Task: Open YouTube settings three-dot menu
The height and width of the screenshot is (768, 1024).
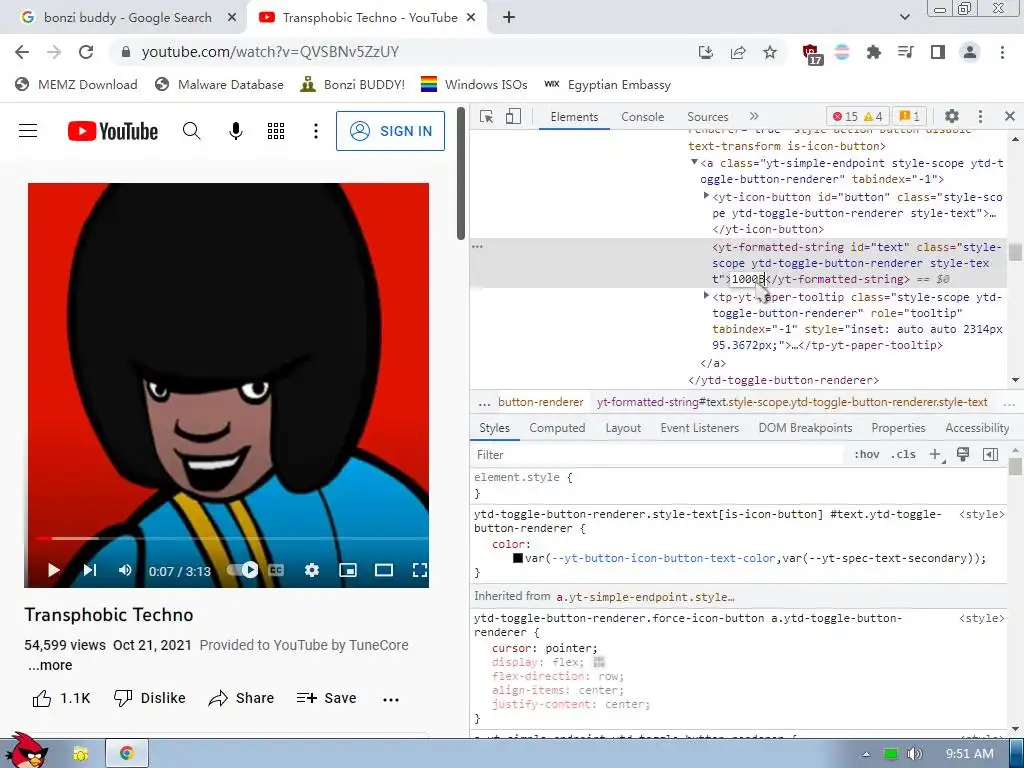Action: tap(315, 131)
